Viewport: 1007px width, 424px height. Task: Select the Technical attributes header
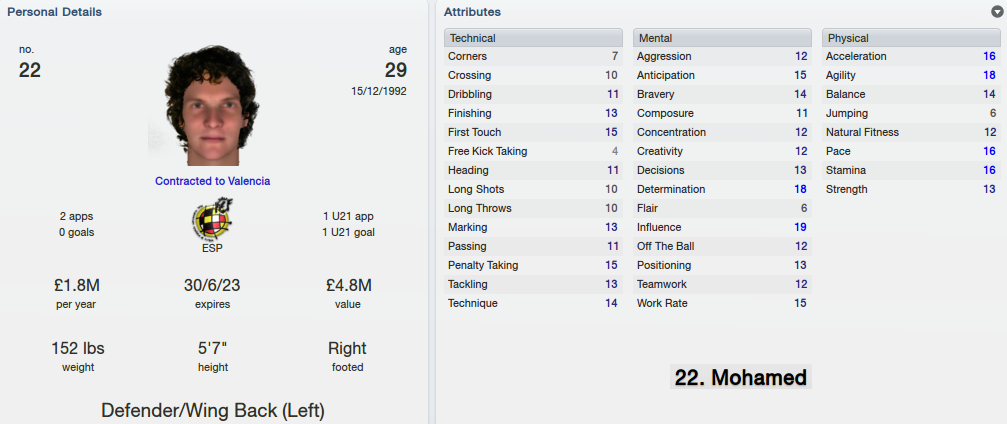tap(533, 38)
